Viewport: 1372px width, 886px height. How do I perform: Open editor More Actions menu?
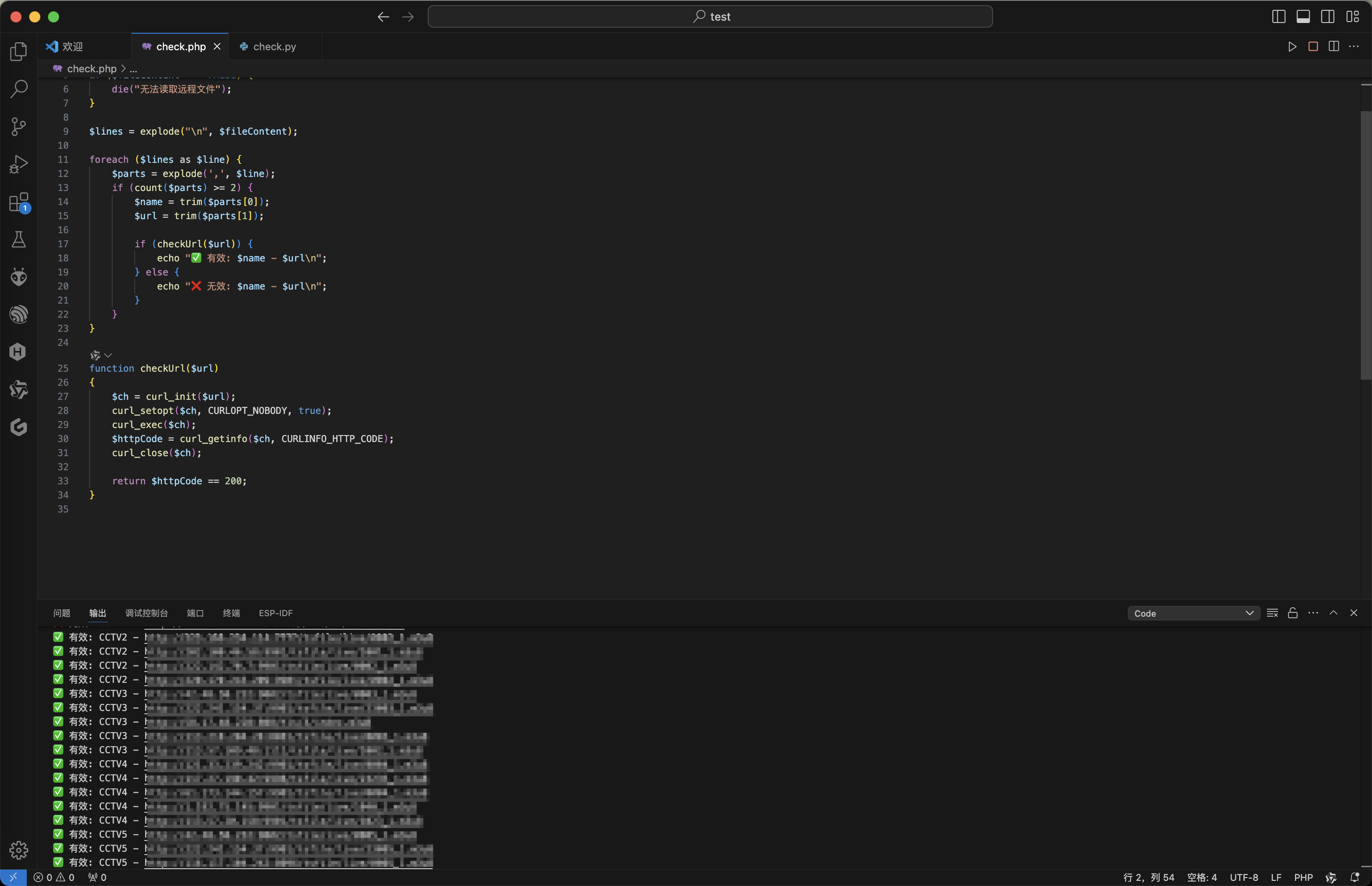(x=1354, y=46)
